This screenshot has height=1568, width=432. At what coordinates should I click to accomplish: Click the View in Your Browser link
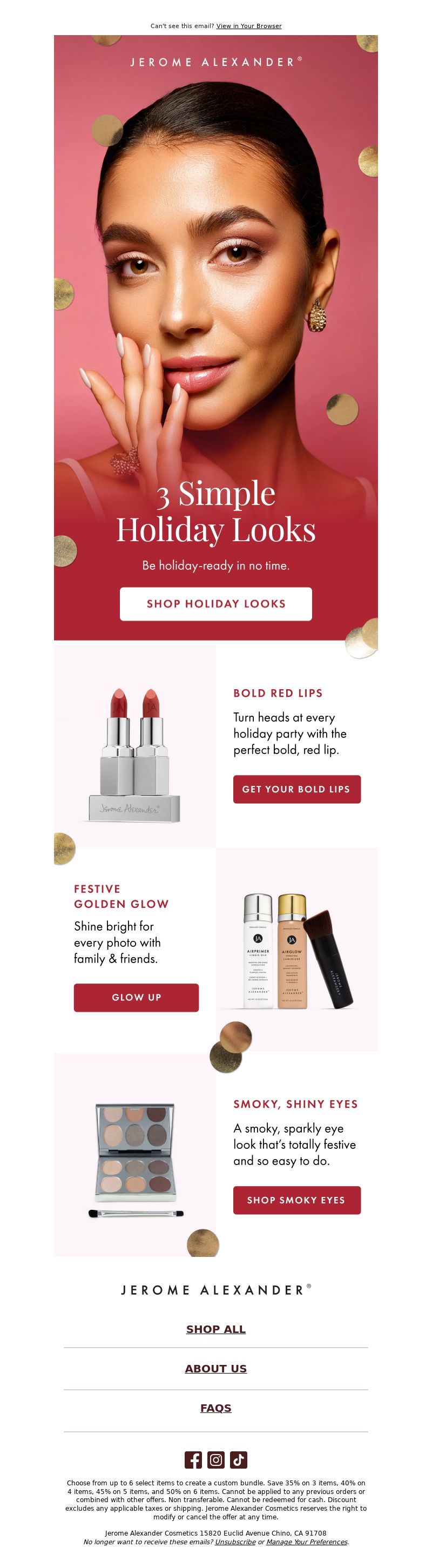coord(249,26)
